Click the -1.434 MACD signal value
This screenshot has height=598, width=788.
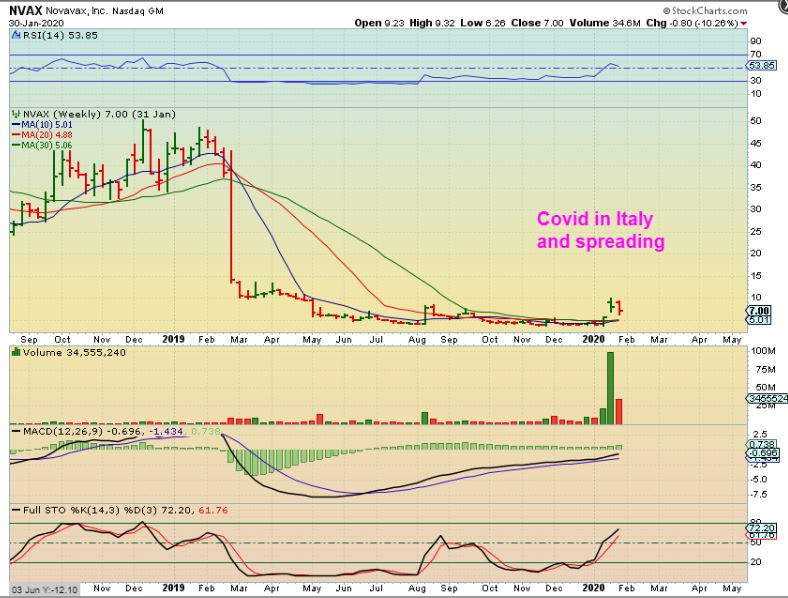pyautogui.click(x=166, y=432)
